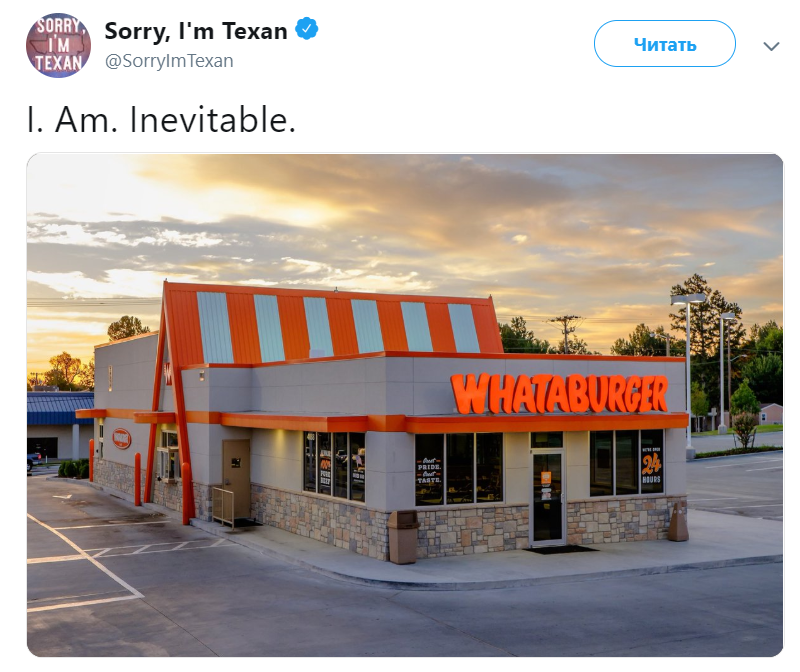Image resolution: width=800 pixels, height=672 pixels.
Task: Click the blue-roofed building on the left
Action: [60, 425]
